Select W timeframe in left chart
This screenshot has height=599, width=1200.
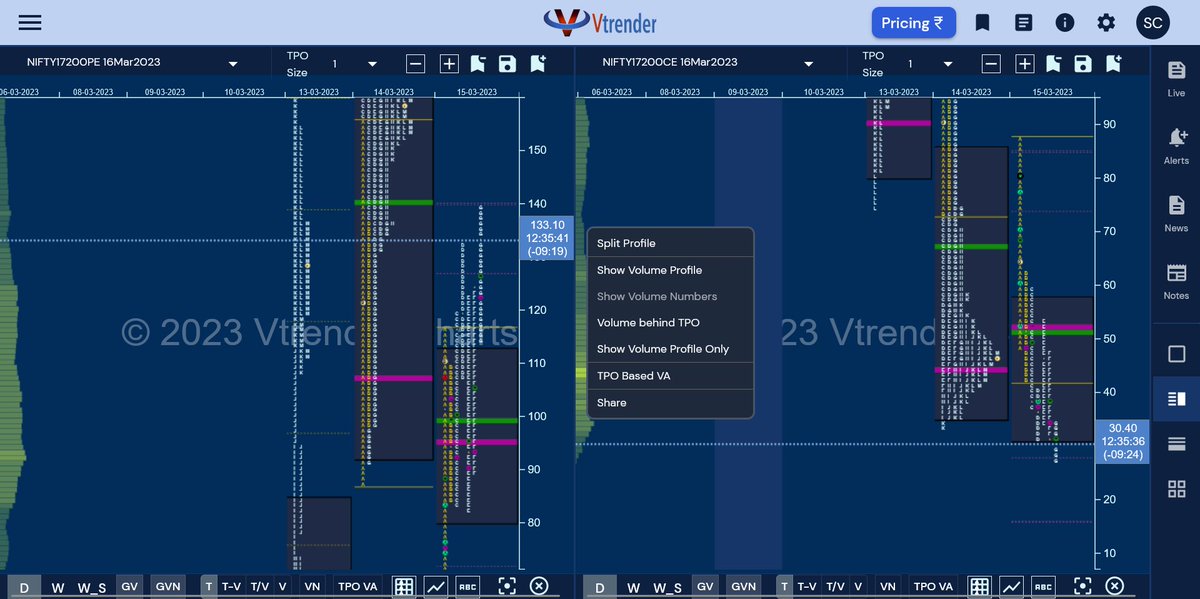coord(58,587)
